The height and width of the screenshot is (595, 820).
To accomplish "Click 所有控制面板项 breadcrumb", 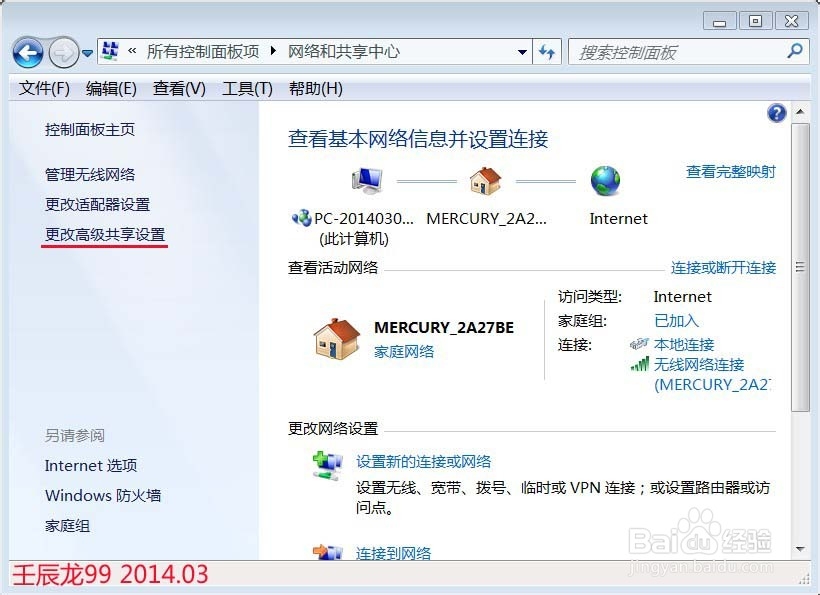I will point(203,52).
